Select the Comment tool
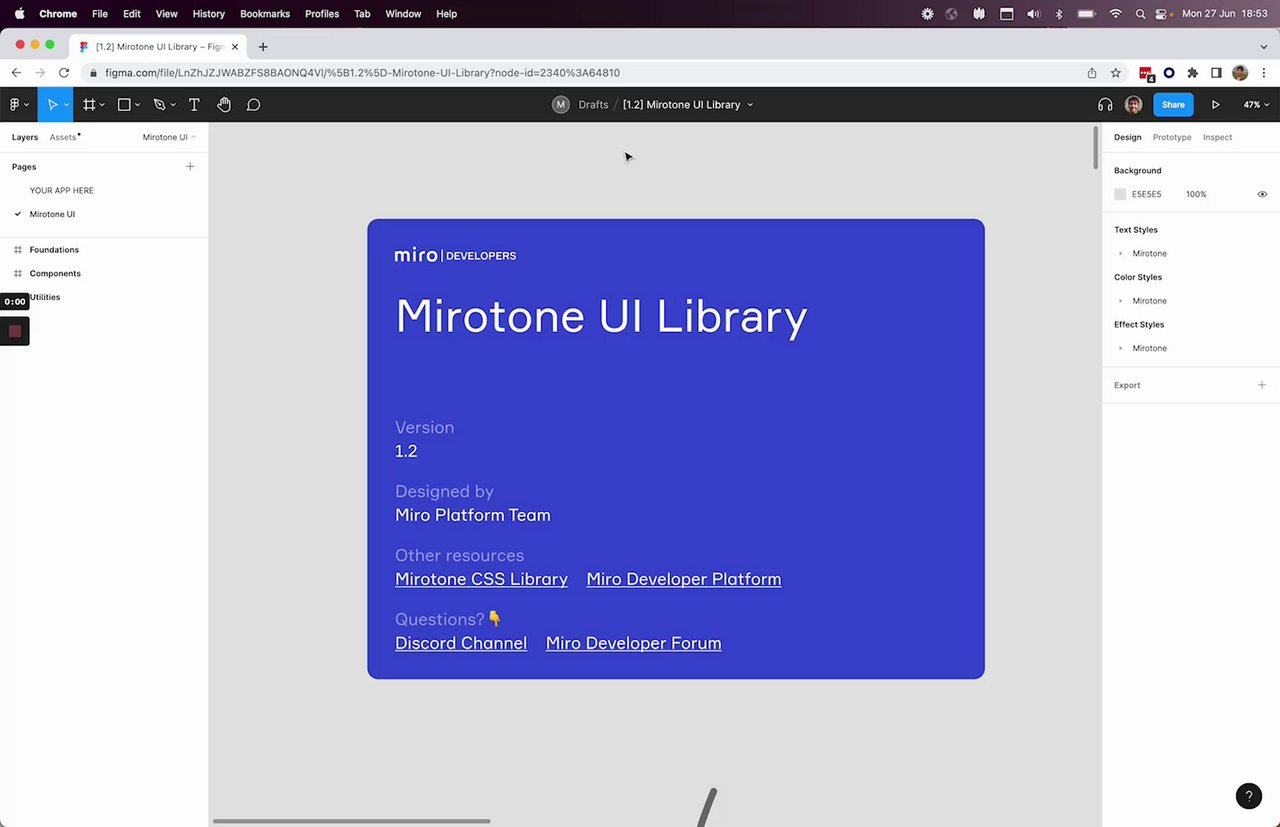The width and height of the screenshot is (1280, 827). point(254,104)
